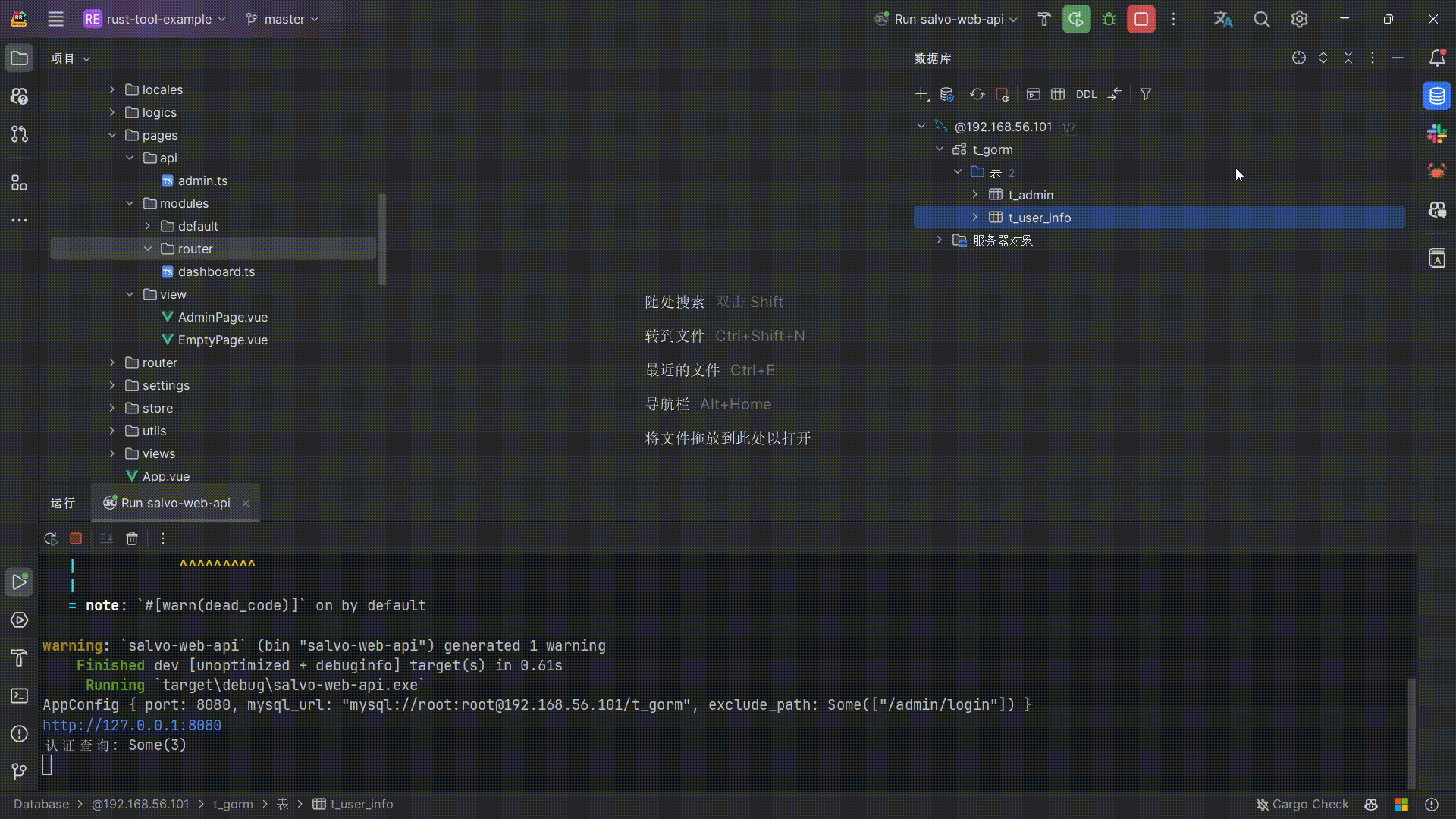Click the Database tool window icon
1456x819 pixels.
tap(1436, 96)
